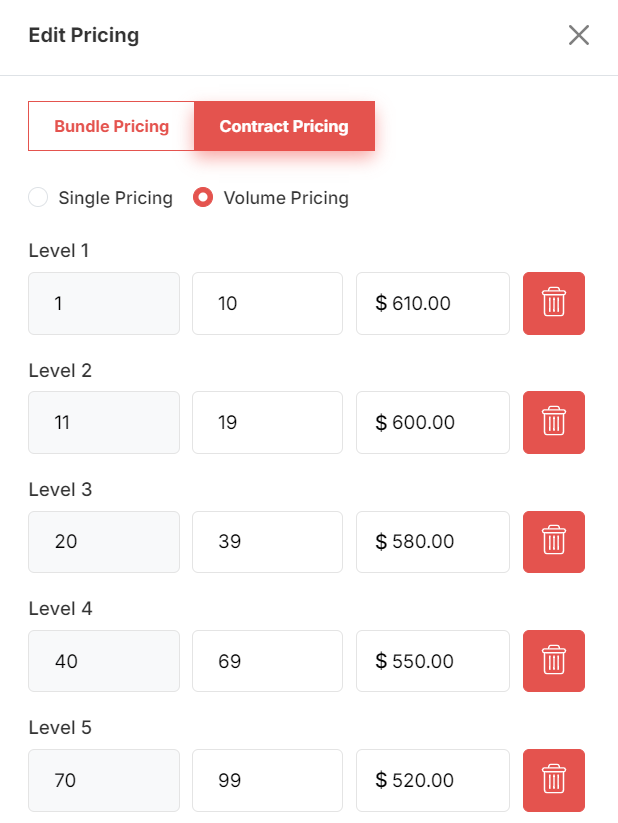The height and width of the screenshot is (823, 618).
Task: Select the Single Pricing radio button
Action: (37, 197)
